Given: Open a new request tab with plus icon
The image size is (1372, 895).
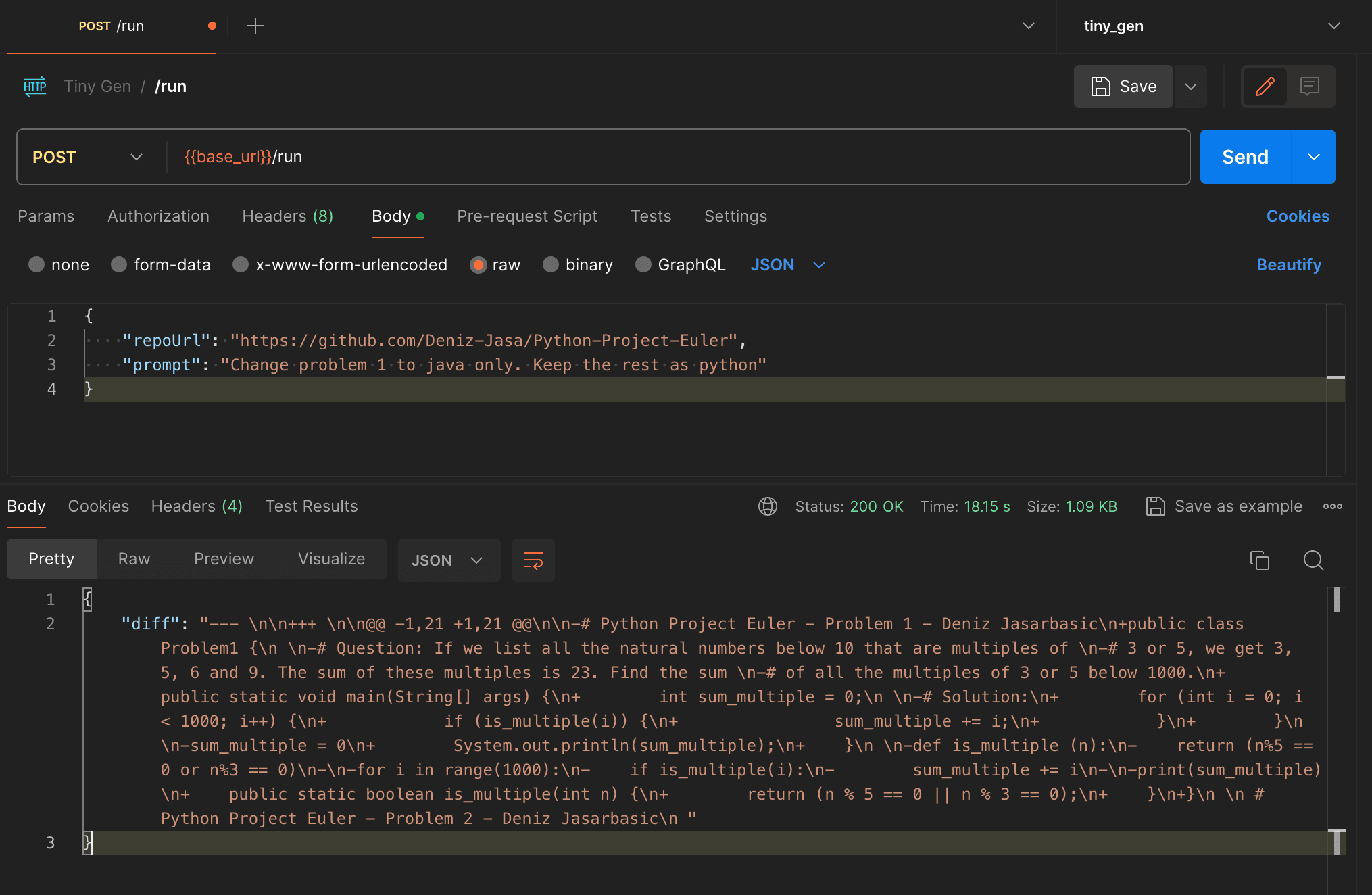Looking at the screenshot, I should tap(255, 26).
